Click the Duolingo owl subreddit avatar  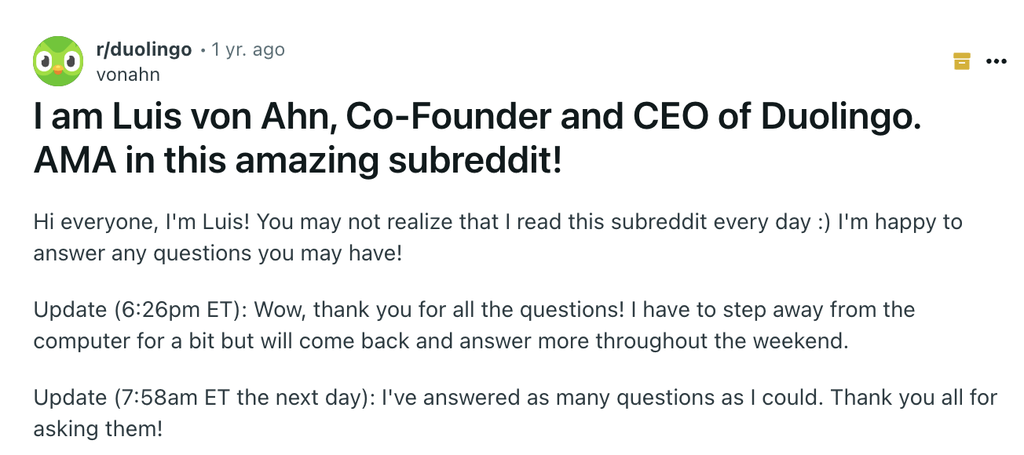point(58,60)
